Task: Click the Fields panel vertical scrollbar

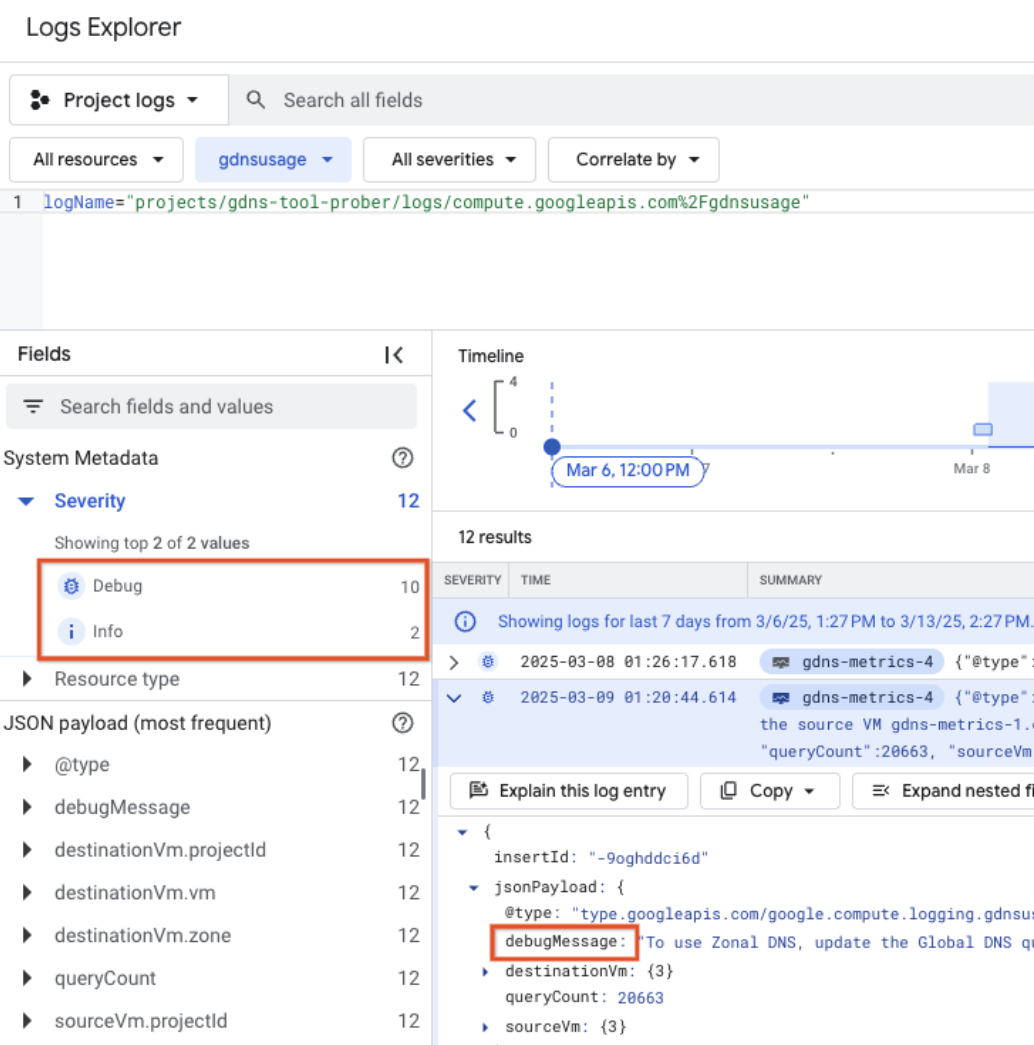Action: pos(423,784)
